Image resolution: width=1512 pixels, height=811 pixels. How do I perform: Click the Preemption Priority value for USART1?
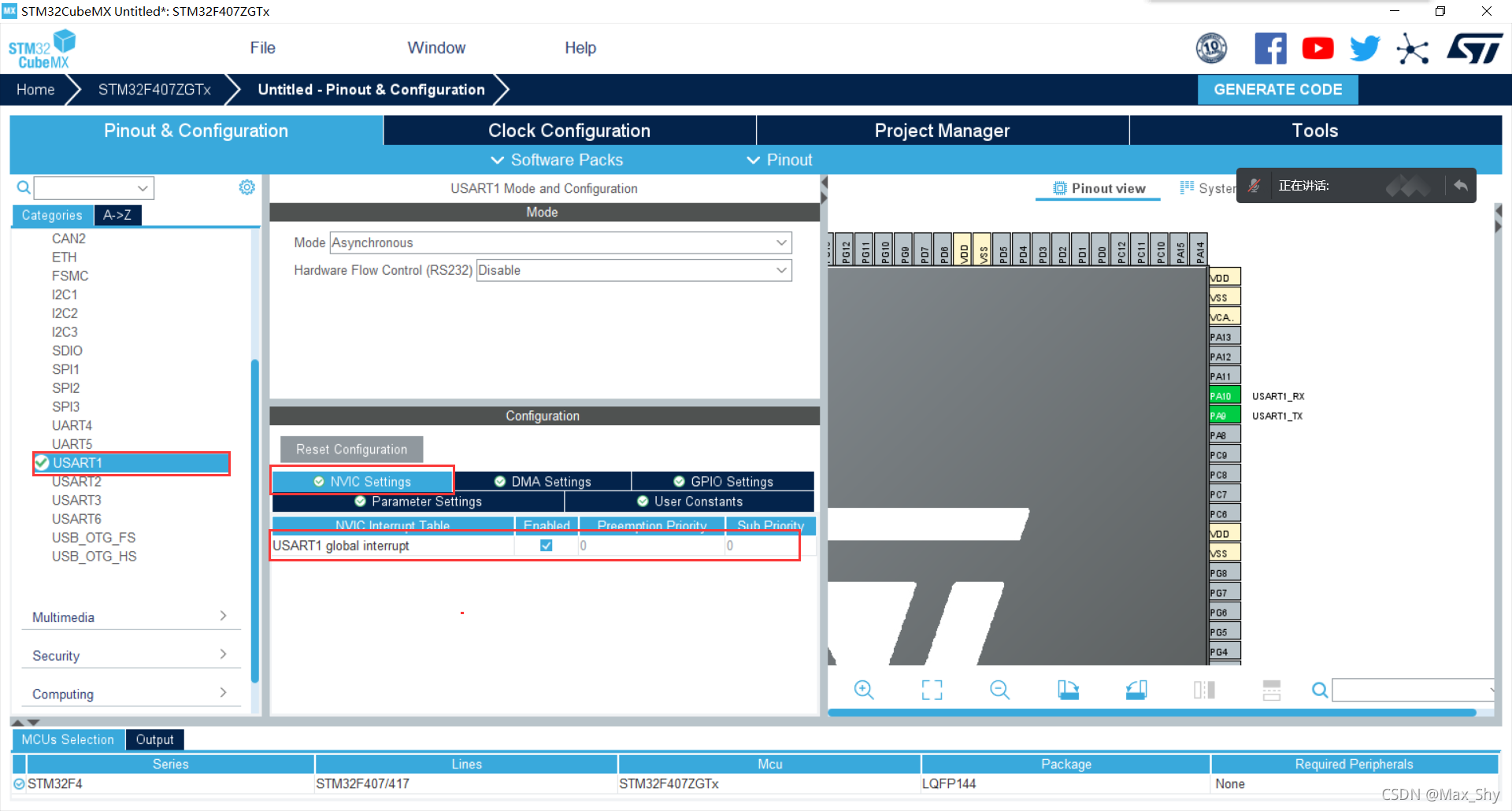(651, 546)
